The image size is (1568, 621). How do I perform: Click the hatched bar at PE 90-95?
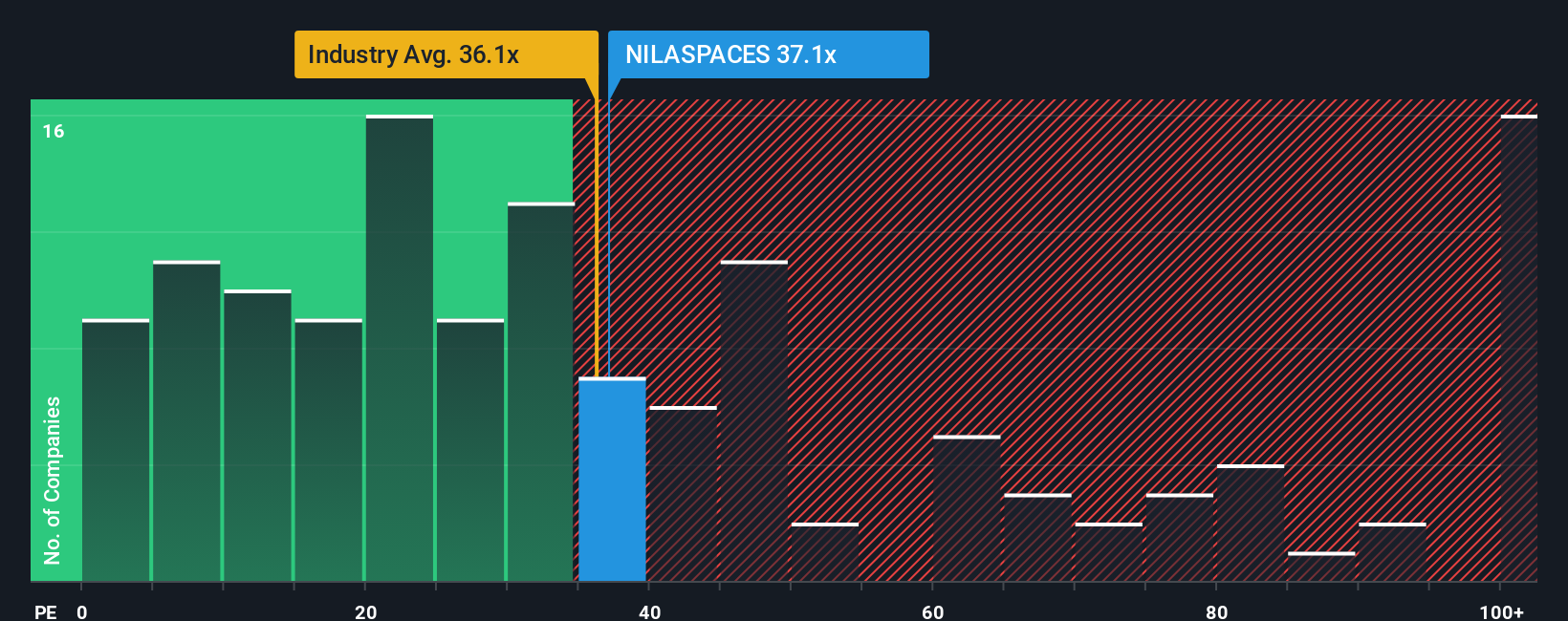(1392, 552)
